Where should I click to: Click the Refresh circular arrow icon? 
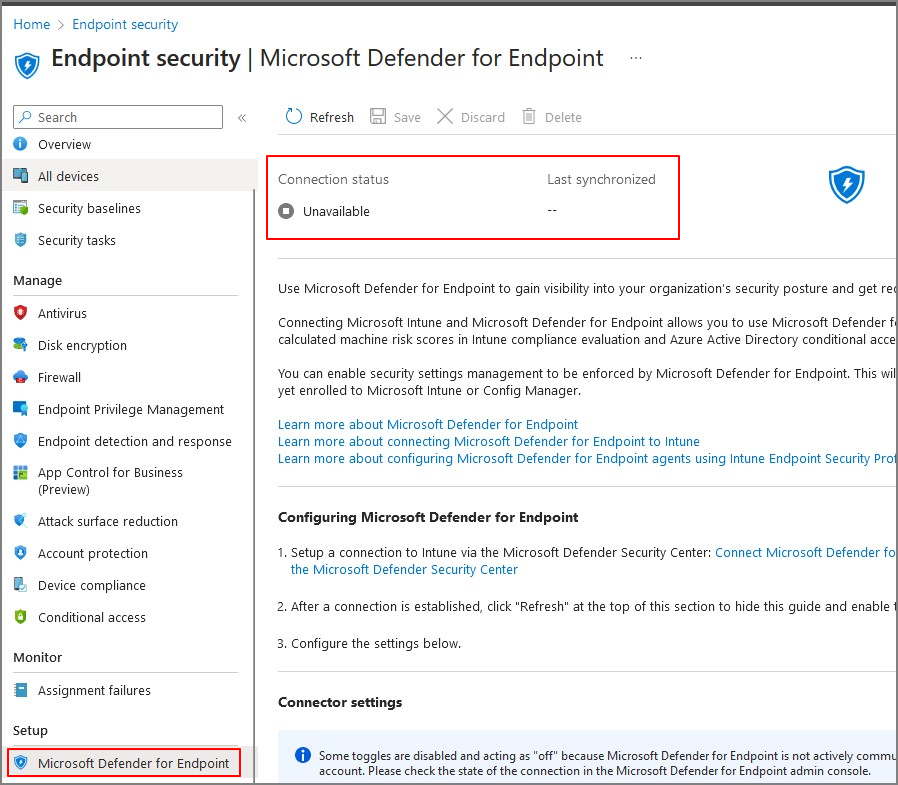(x=294, y=116)
